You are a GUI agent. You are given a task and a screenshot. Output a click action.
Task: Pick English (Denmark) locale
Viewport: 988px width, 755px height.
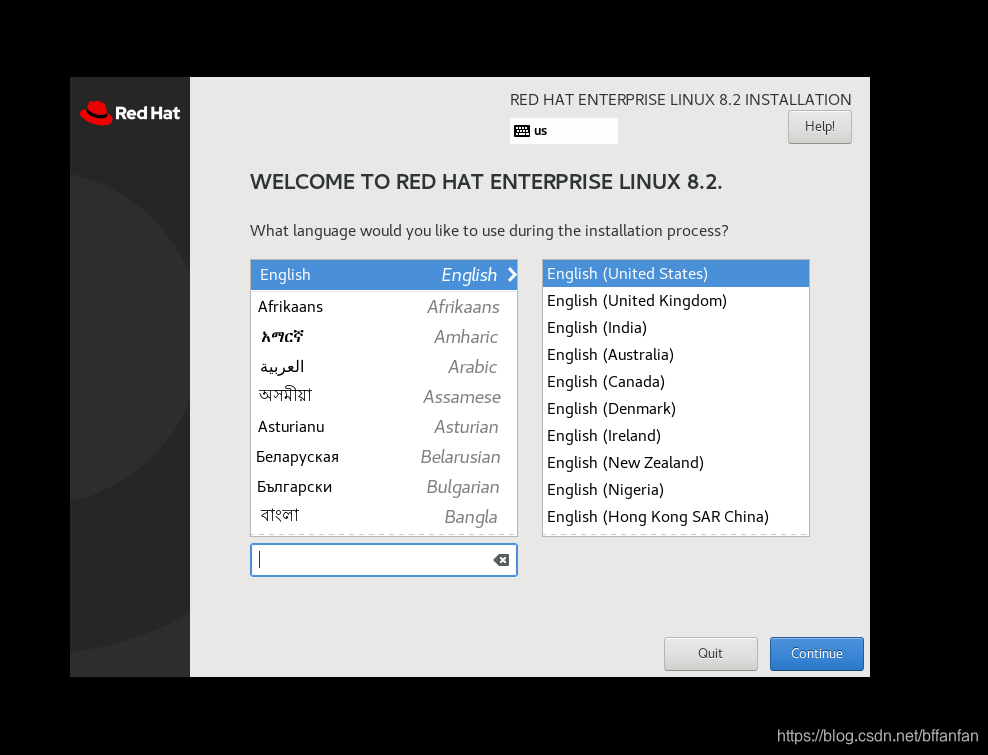675,409
